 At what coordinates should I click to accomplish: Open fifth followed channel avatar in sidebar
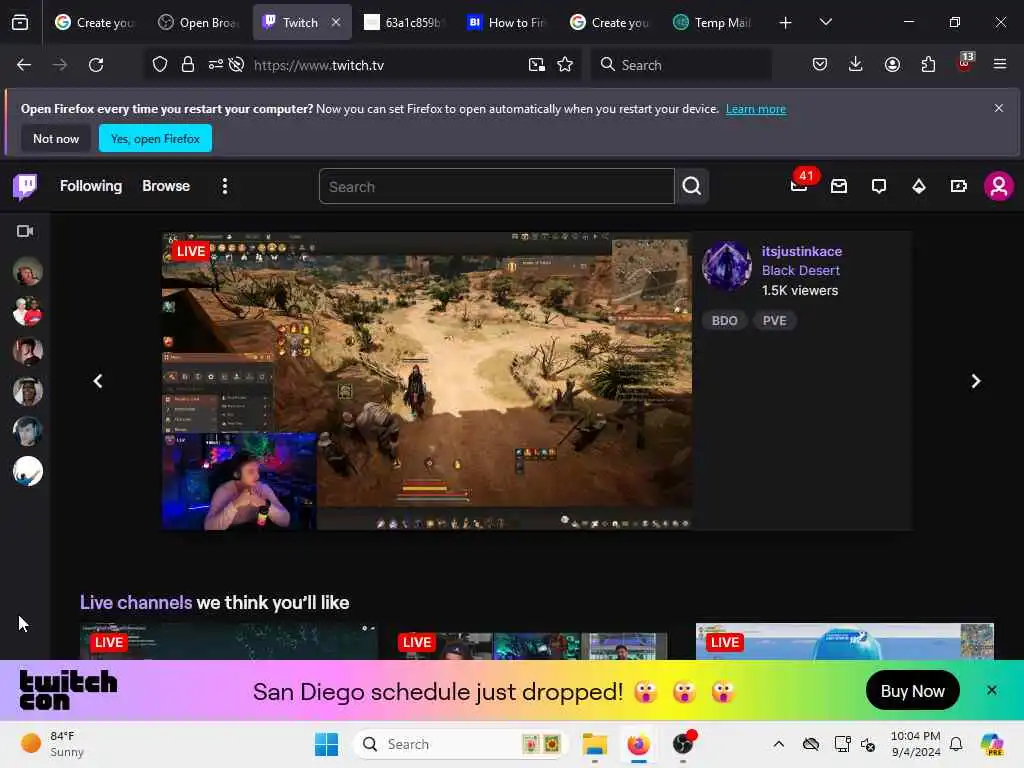point(27,431)
